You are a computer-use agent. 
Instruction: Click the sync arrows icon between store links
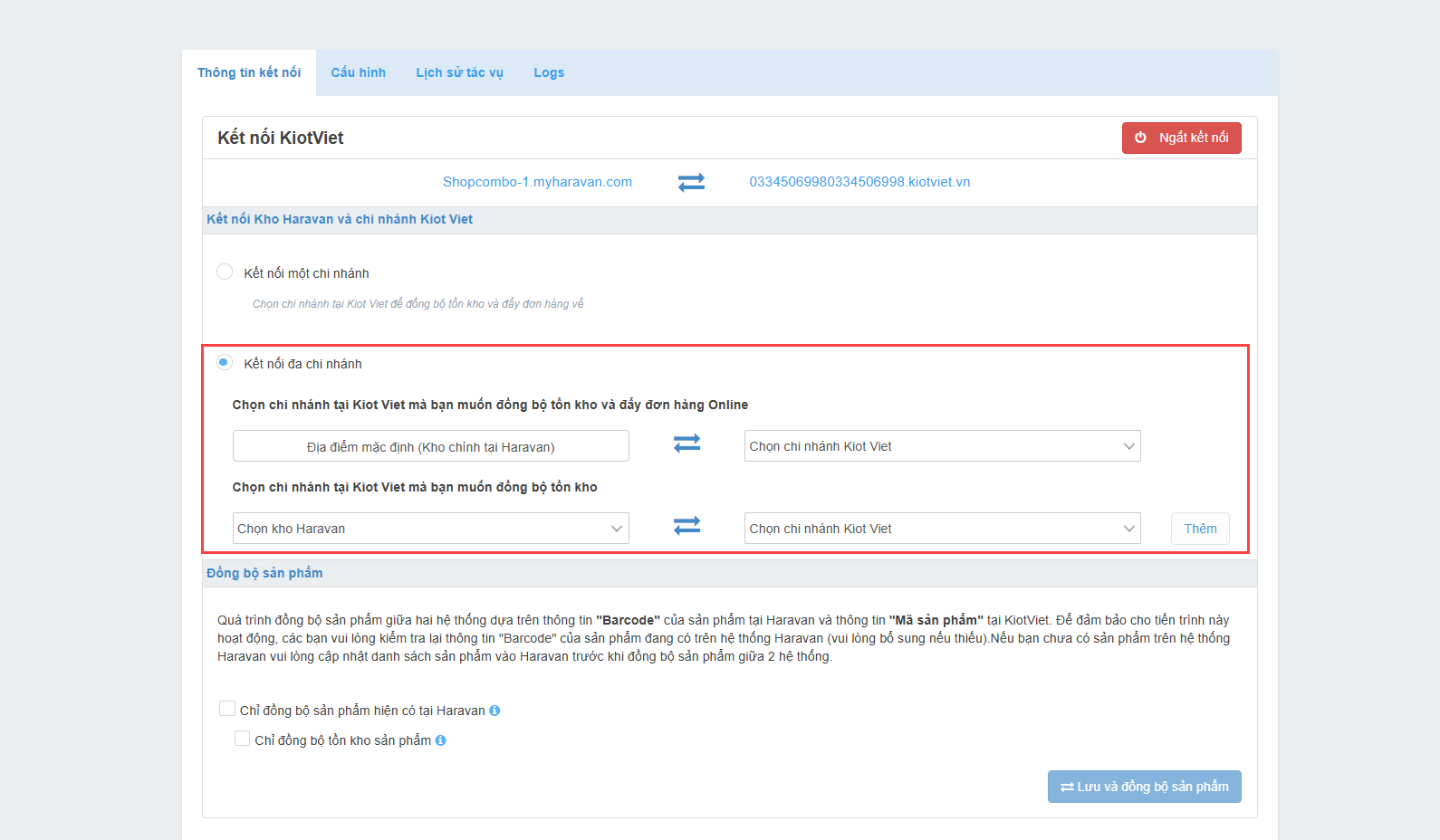coord(691,182)
